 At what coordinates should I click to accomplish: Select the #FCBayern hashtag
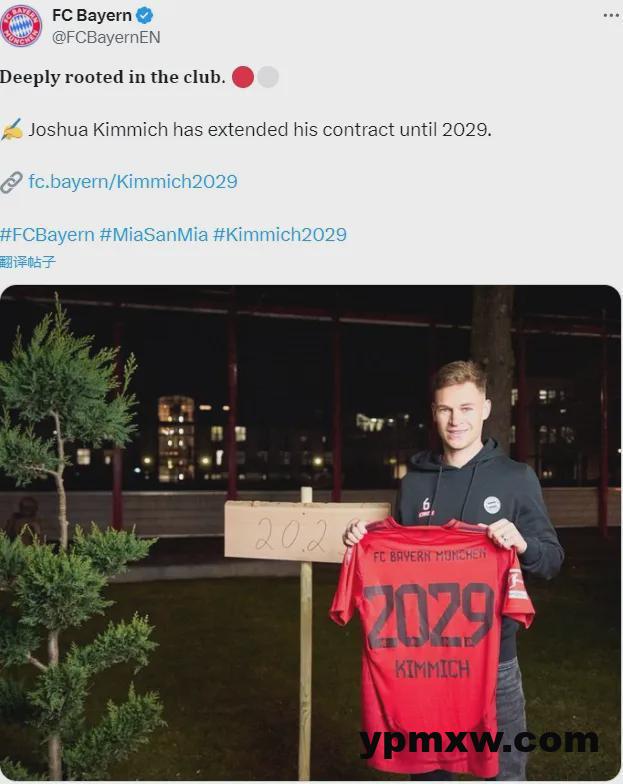click(x=47, y=234)
